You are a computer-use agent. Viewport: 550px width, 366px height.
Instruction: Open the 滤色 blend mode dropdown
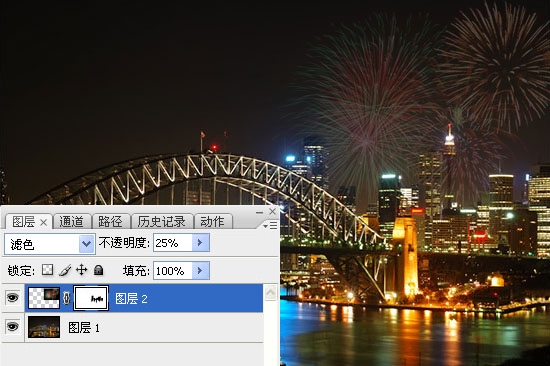coord(49,244)
